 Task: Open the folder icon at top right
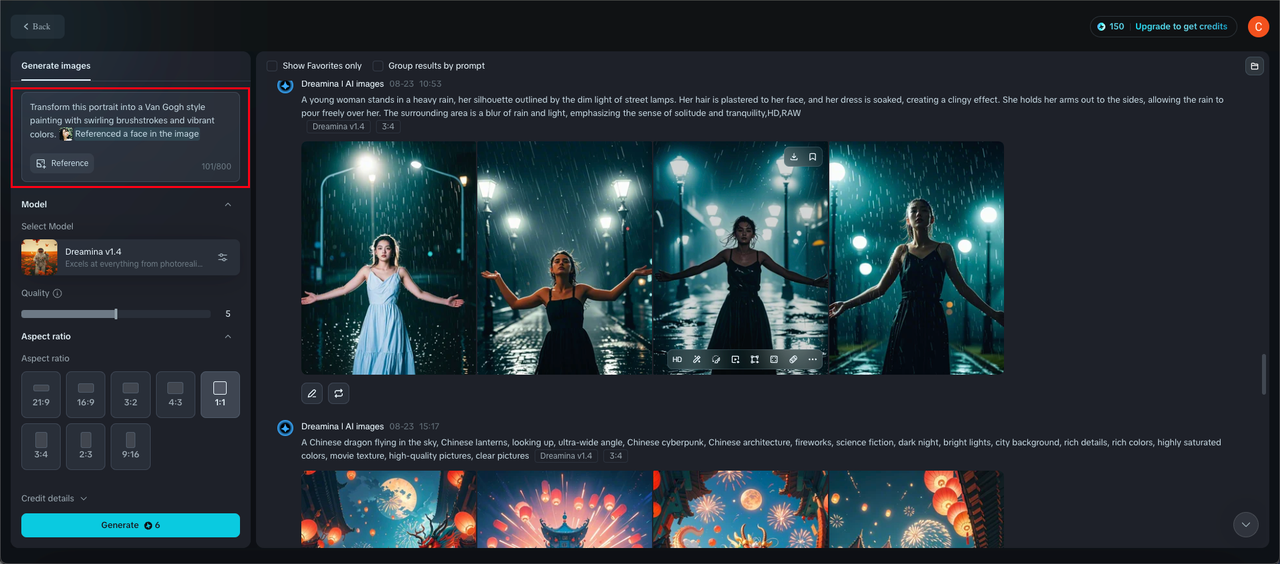tap(1254, 66)
